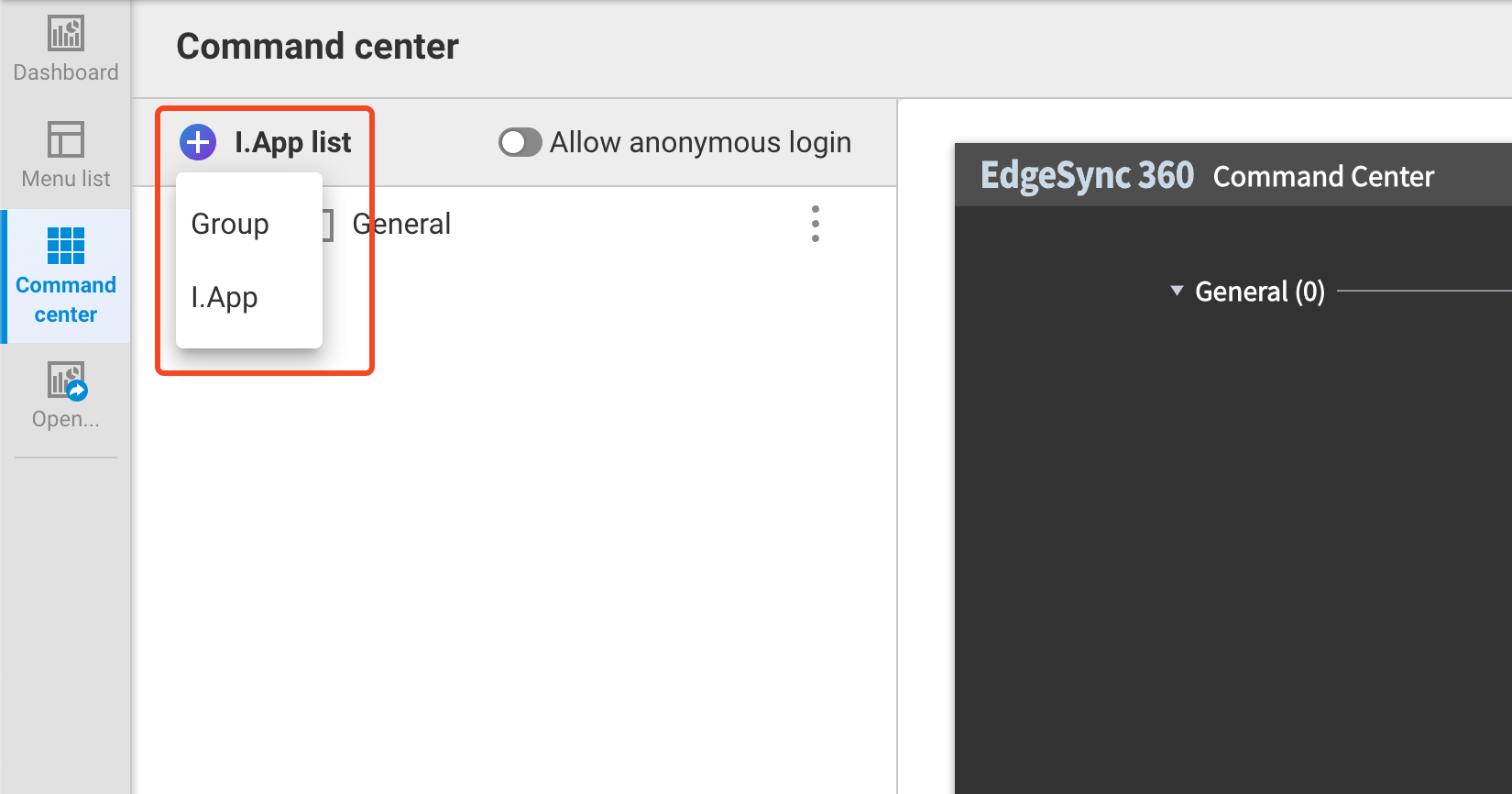
Task: Check the General group checkbox
Action: (329, 225)
